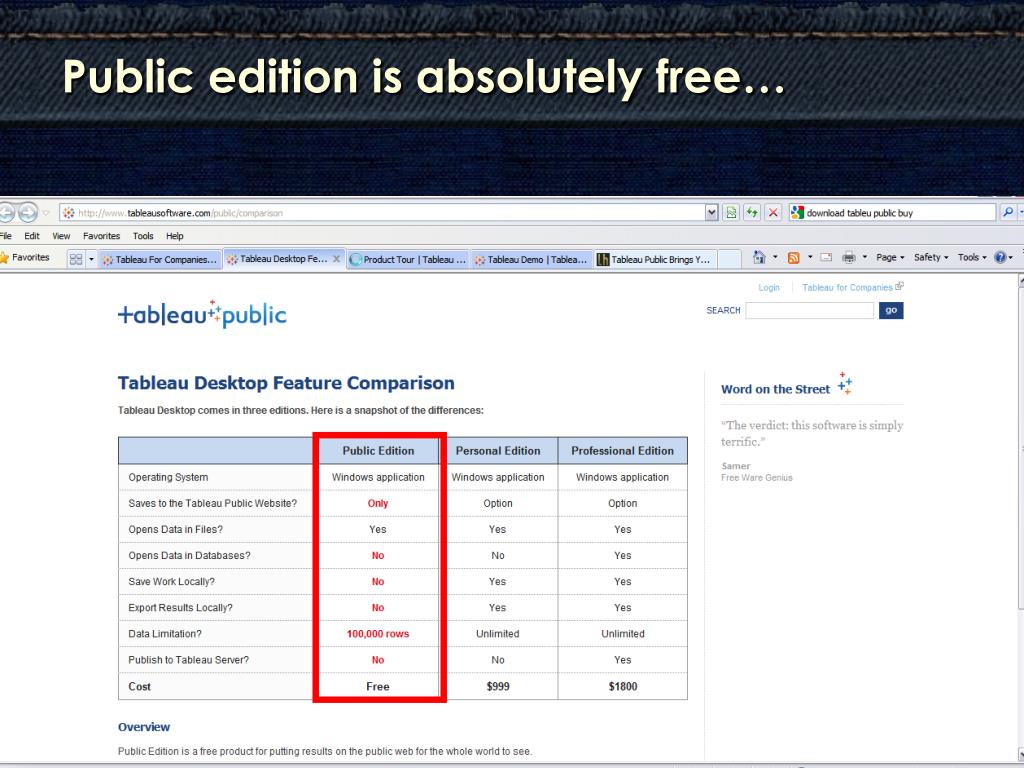Click the blue Help question mark icon
Viewport: 1024px width, 768px height.
[1000, 257]
